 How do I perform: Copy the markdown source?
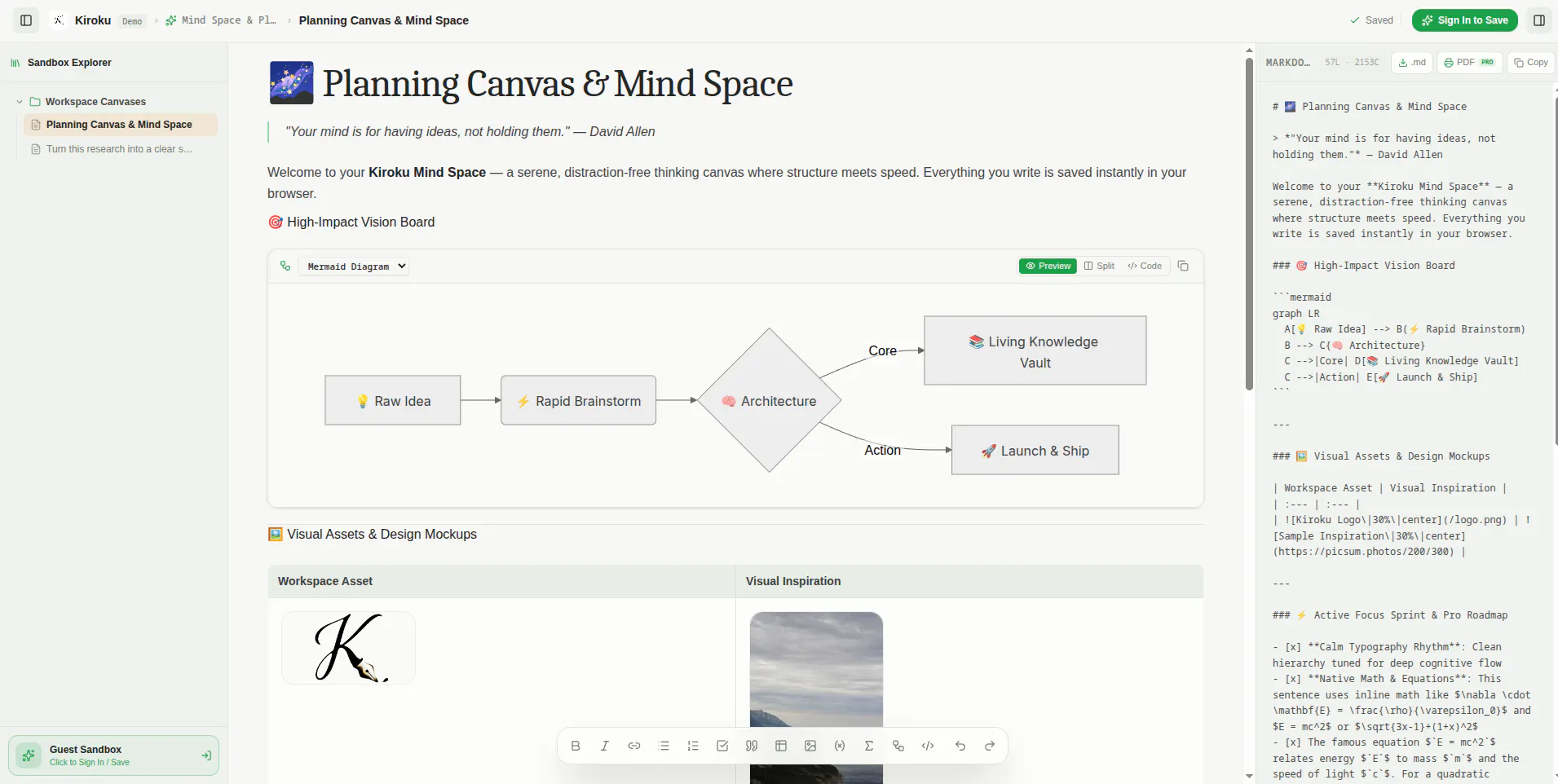[1531, 62]
